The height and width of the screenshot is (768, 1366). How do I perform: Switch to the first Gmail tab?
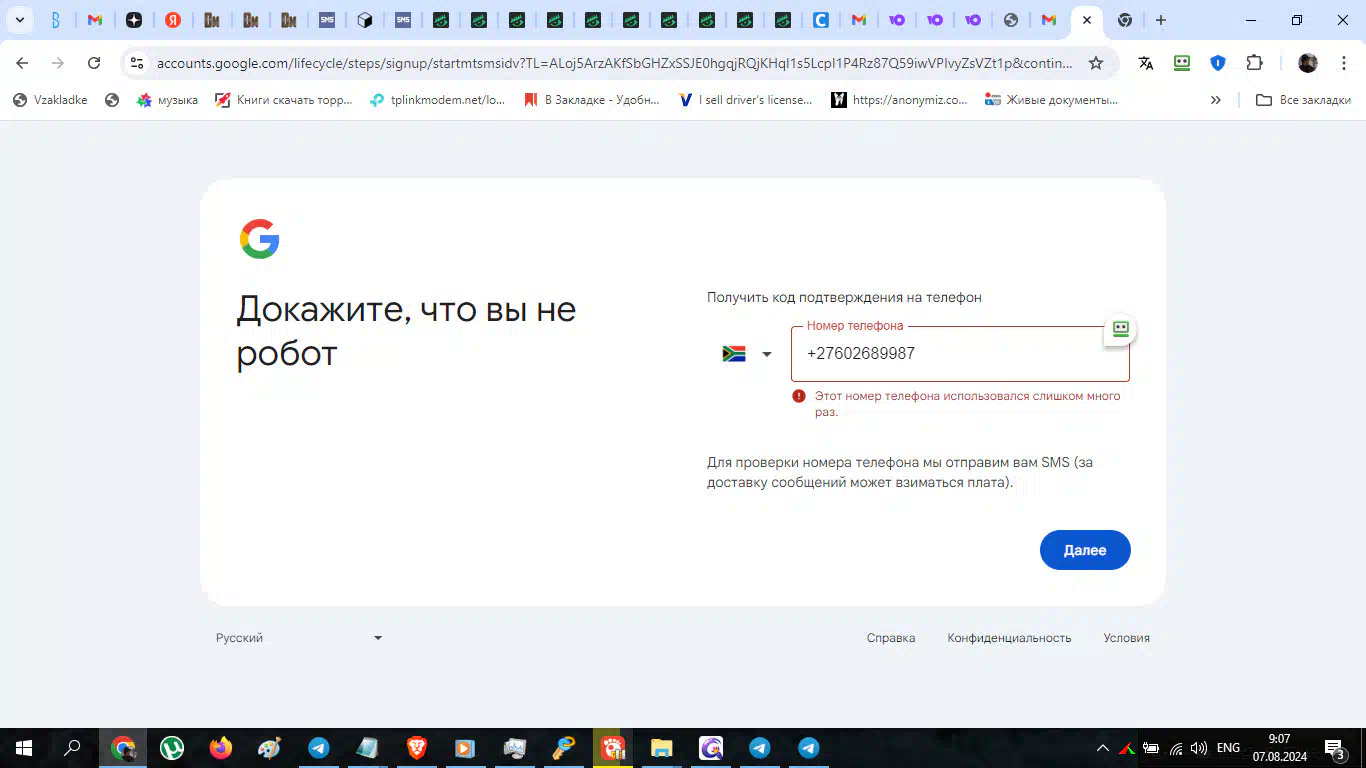point(95,20)
